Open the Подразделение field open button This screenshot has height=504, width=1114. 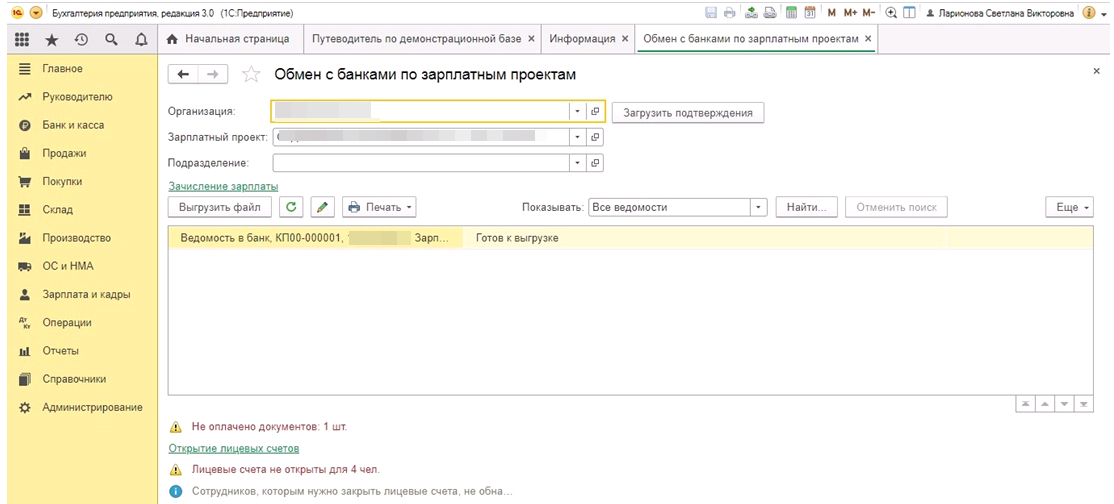pyautogui.click(x=595, y=163)
